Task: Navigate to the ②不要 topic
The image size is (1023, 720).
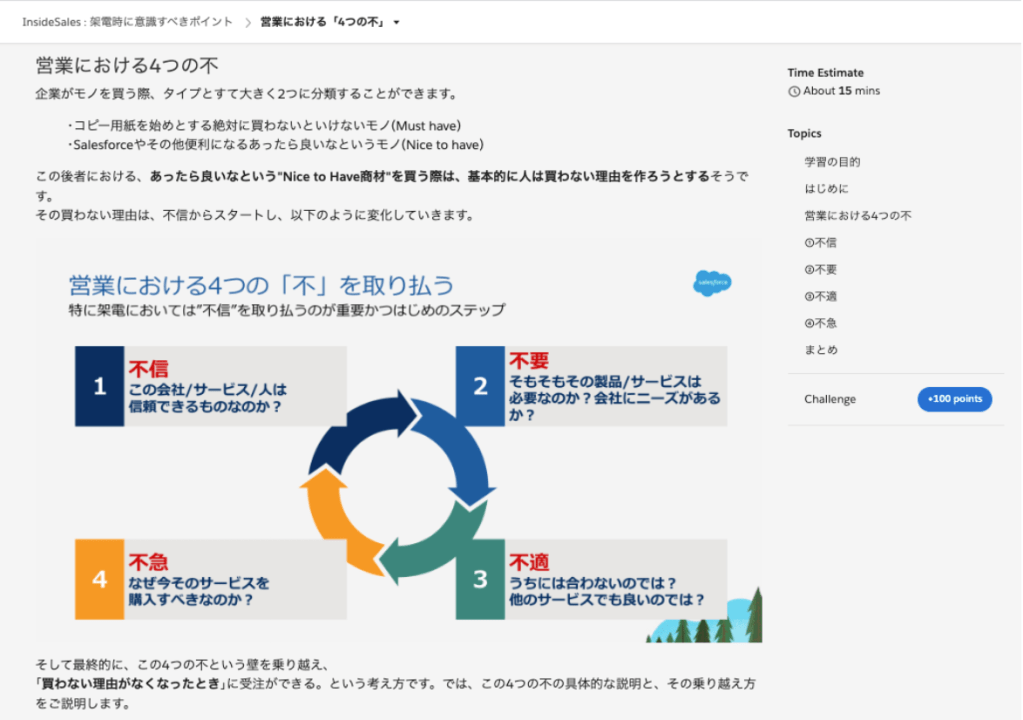Action: [x=820, y=269]
